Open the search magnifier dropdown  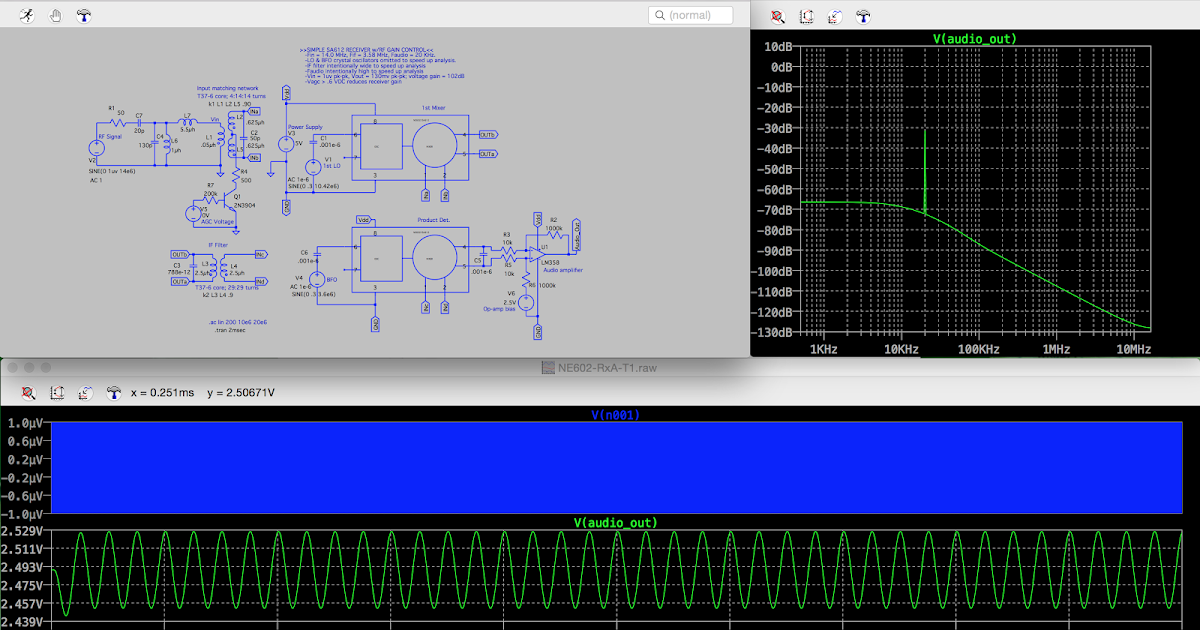(x=660, y=15)
